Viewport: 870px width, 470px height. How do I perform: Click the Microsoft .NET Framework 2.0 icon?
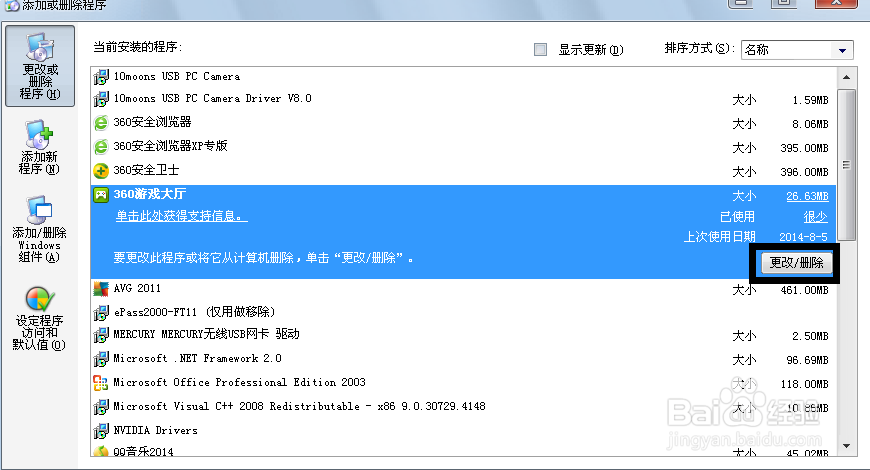(x=101, y=359)
